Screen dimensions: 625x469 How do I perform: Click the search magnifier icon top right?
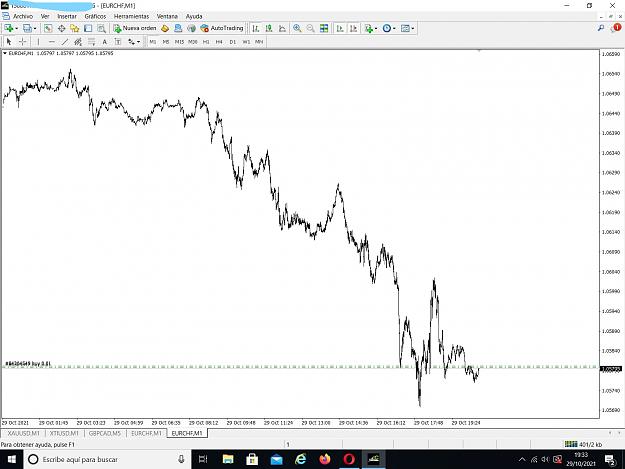click(x=601, y=28)
